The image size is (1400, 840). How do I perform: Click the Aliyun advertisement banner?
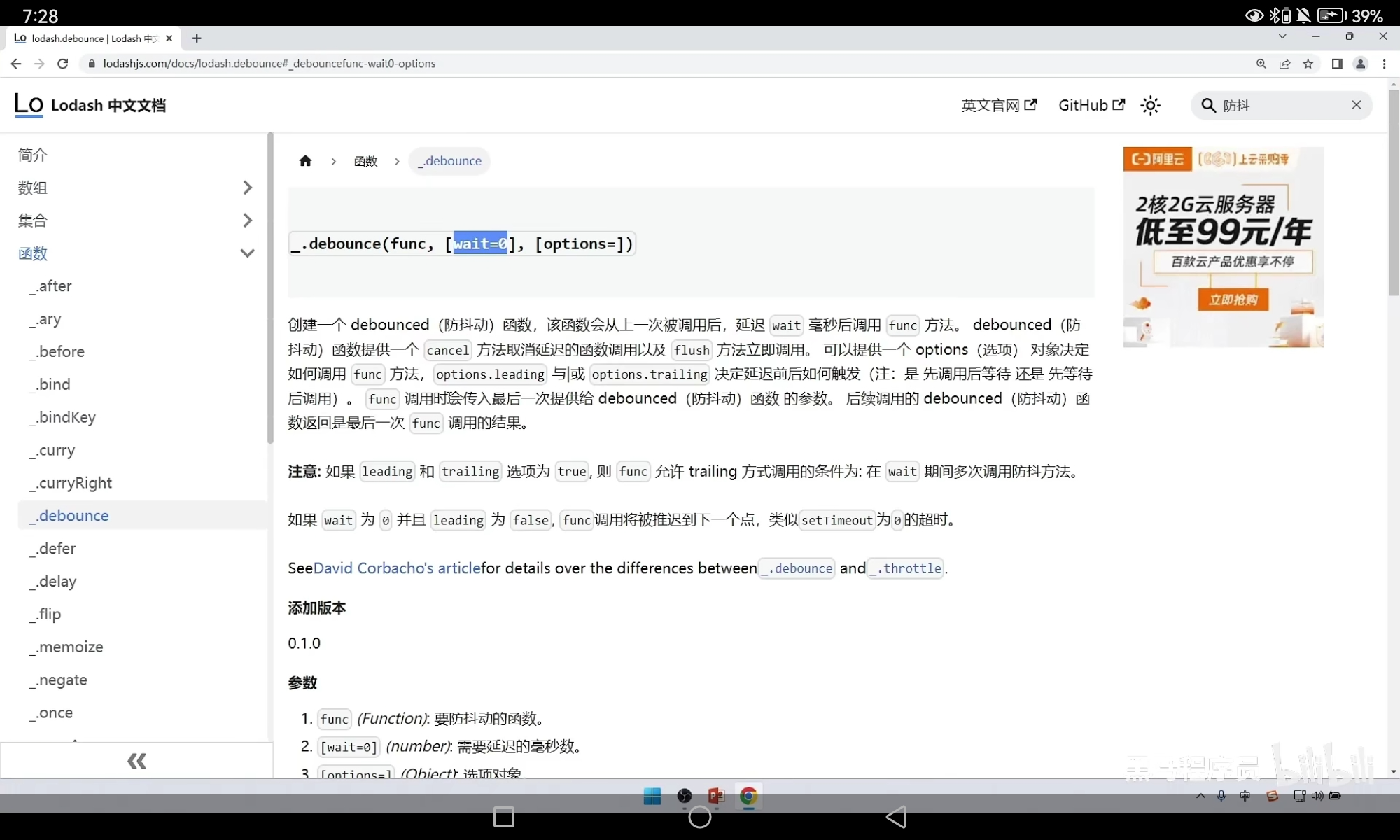(1223, 246)
